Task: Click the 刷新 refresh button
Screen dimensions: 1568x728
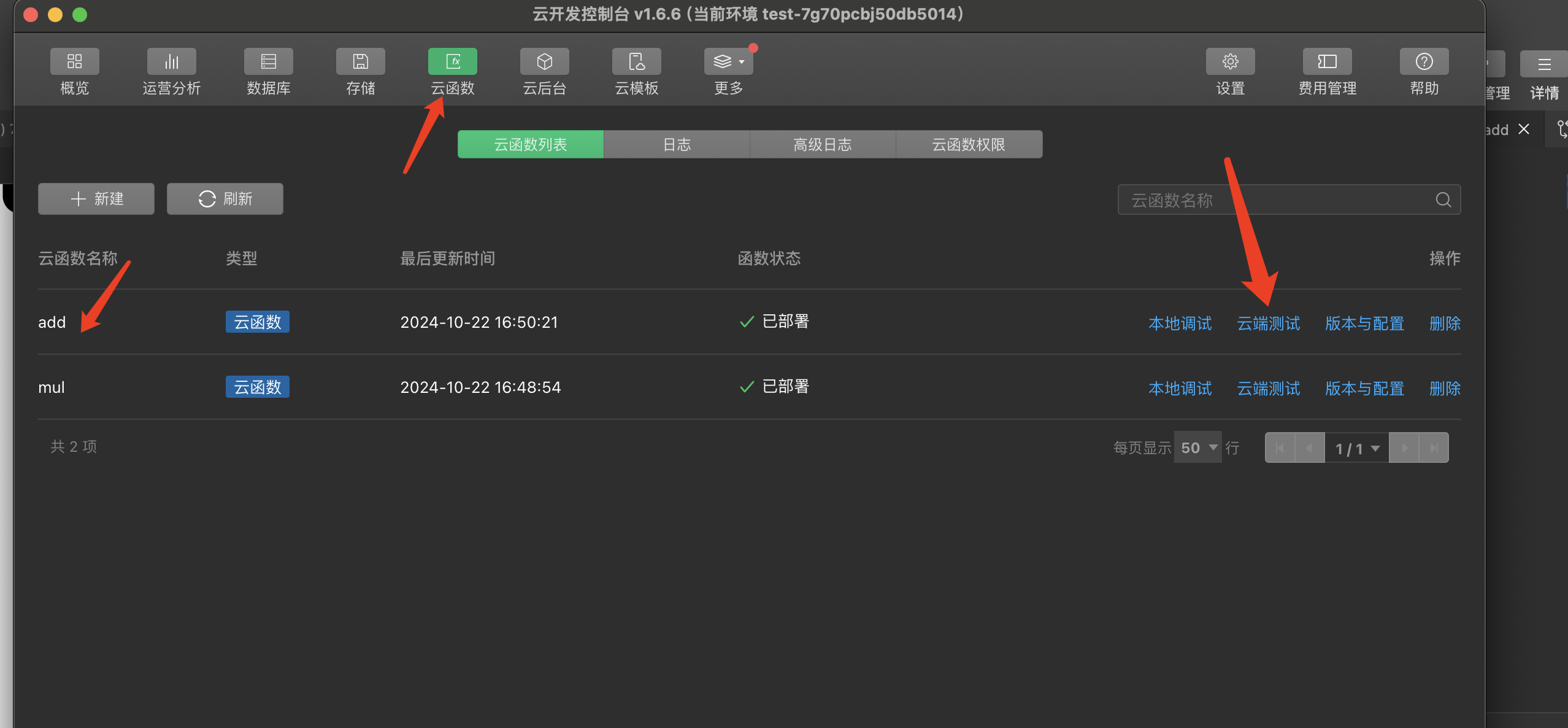Action: pyautogui.click(x=225, y=199)
